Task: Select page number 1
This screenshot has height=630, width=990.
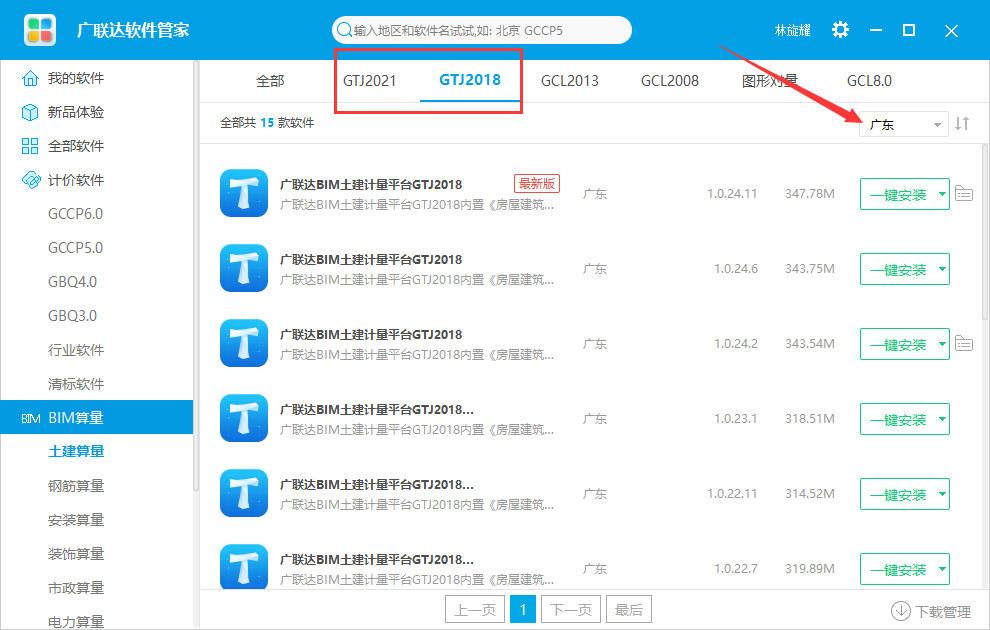Action: (x=523, y=609)
